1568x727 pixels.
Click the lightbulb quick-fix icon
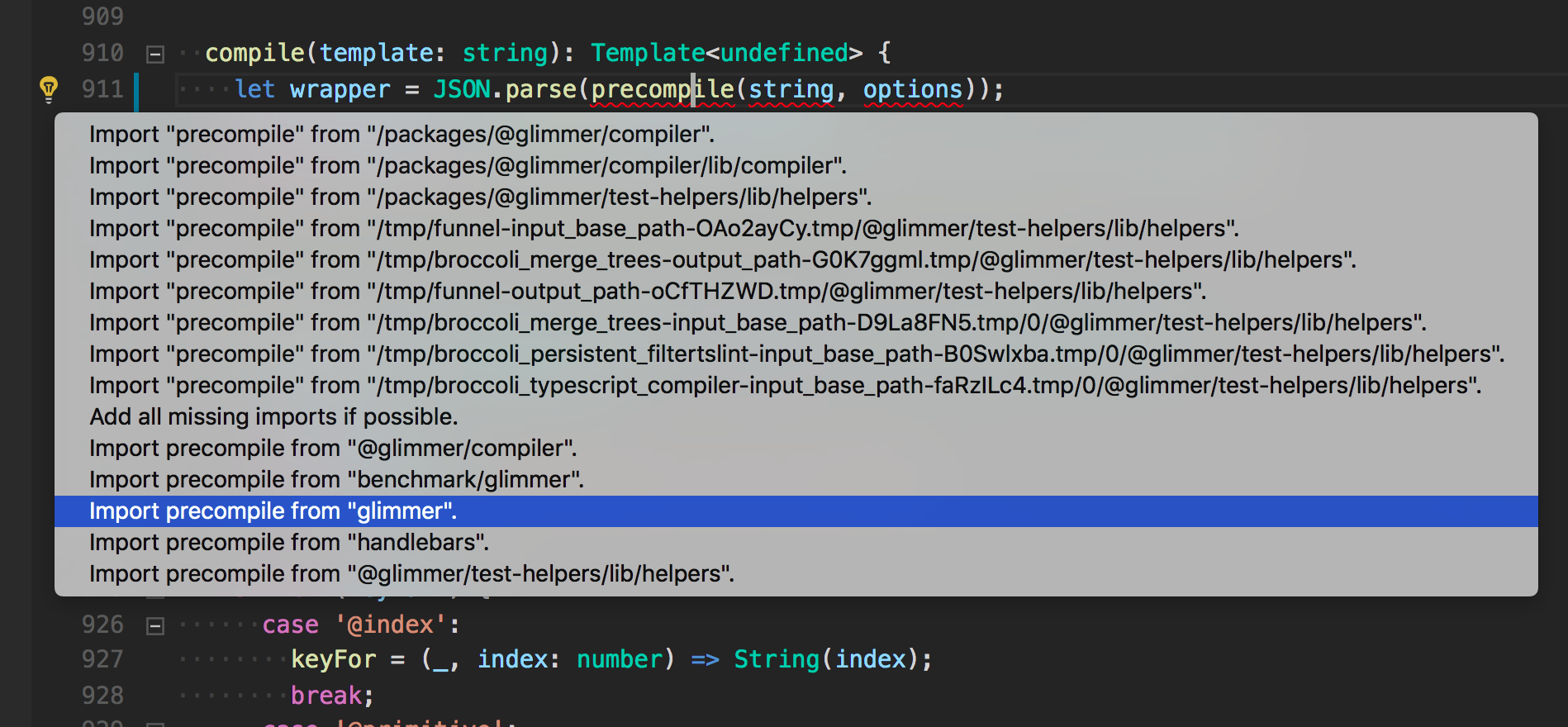coord(49,89)
